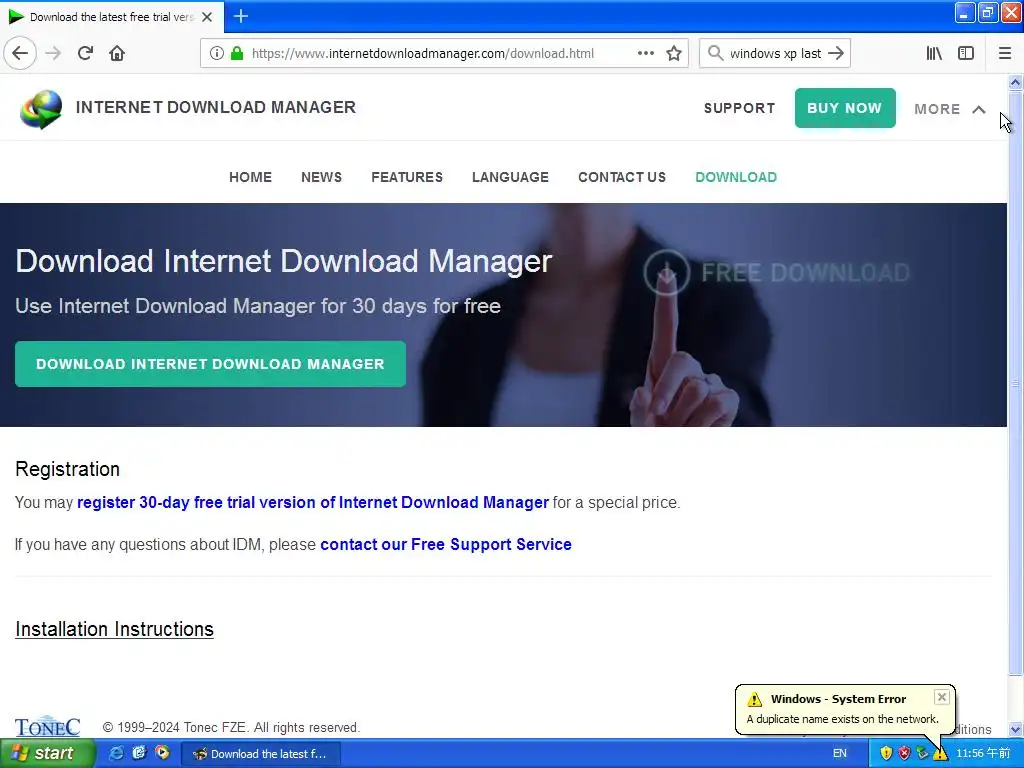1024x768 pixels.
Task: Click Download Internet Download Manager button
Action: (x=210, y=364)
